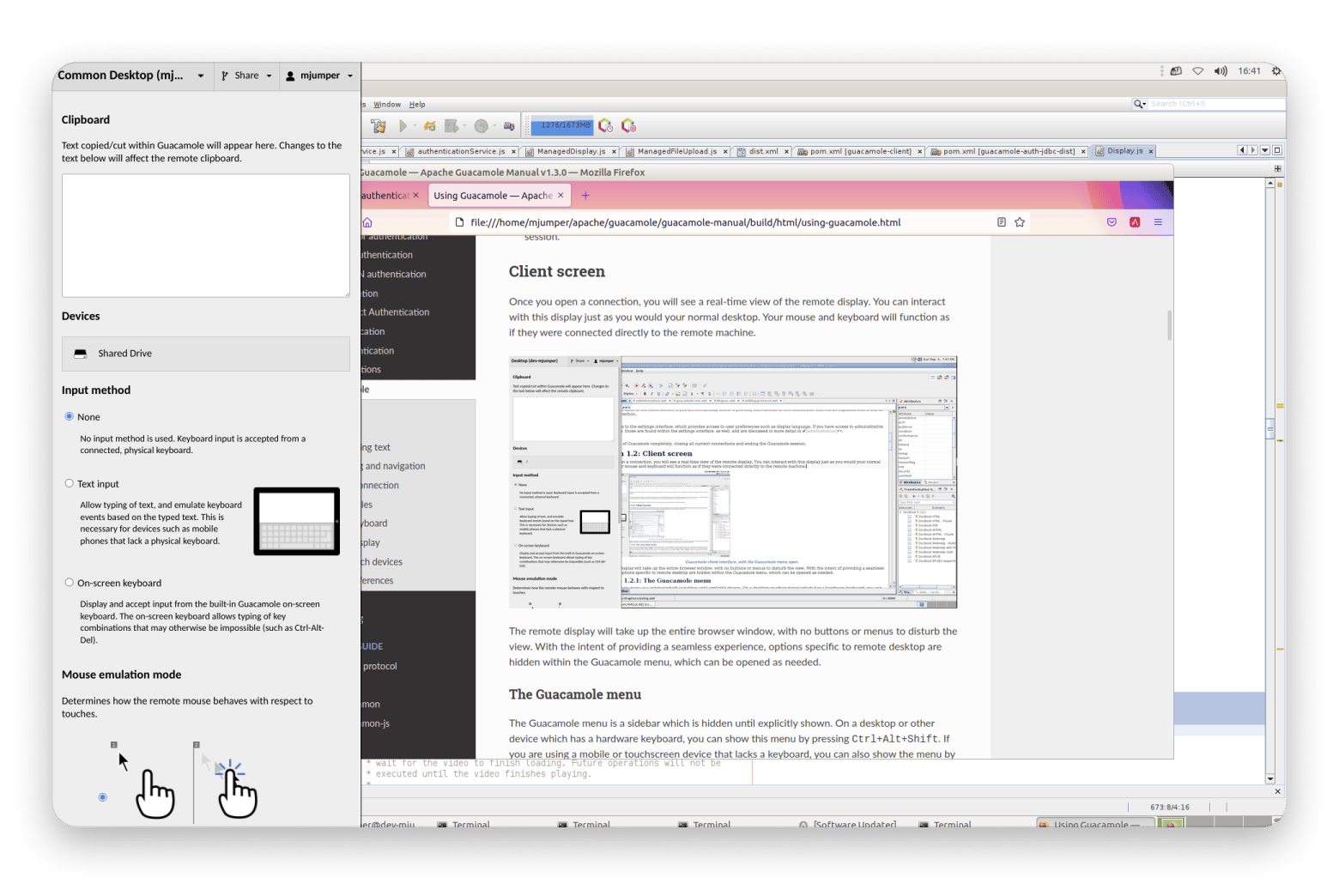Select the None input method
The width and height of the screenshot is (1339, 896).
[x=70, y=416]
